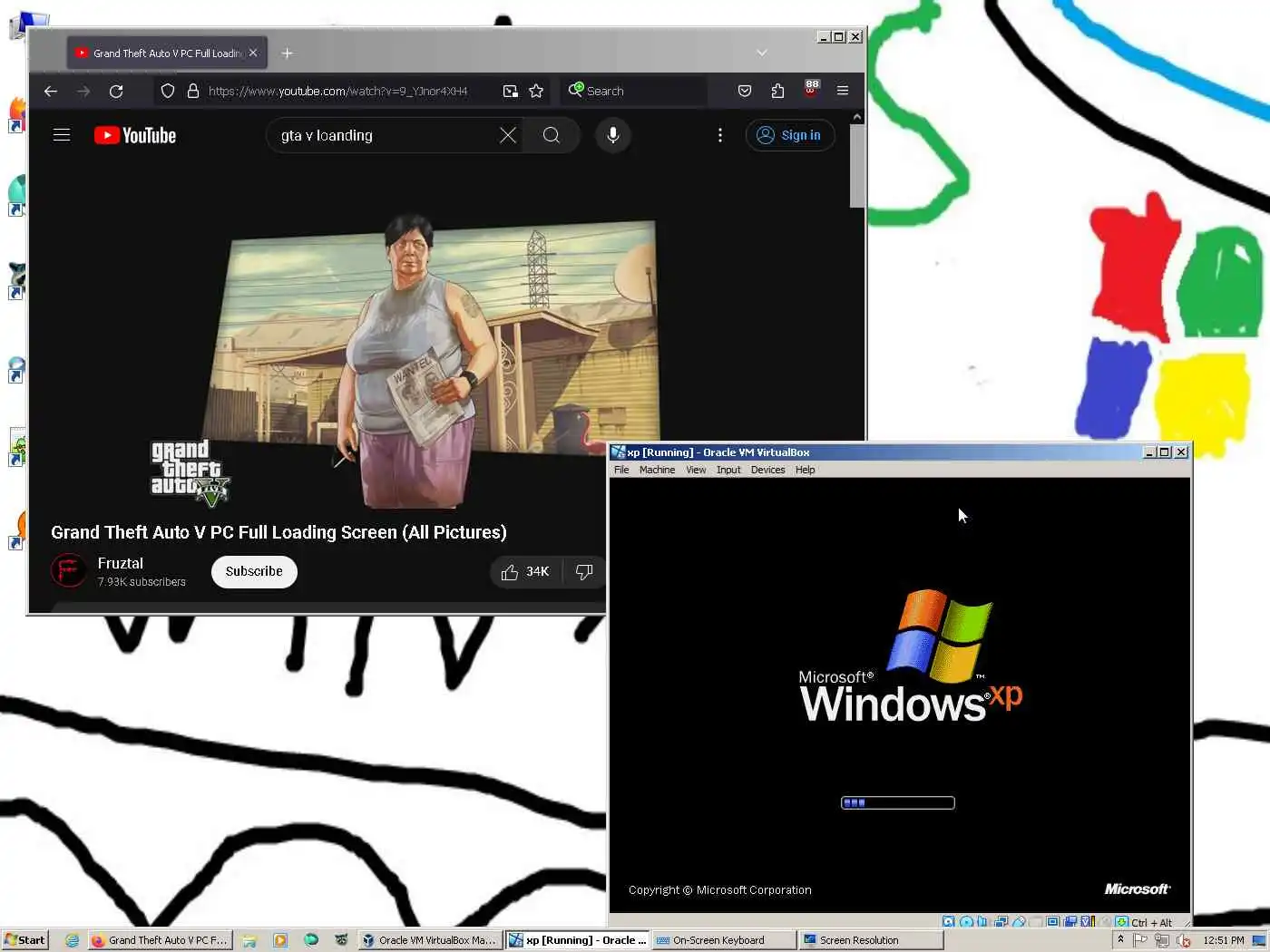Screen dimensions: 1270x952
Task: Open the uBlock extension showing 88
Action: pyautogui.click(x=811, y=88)
